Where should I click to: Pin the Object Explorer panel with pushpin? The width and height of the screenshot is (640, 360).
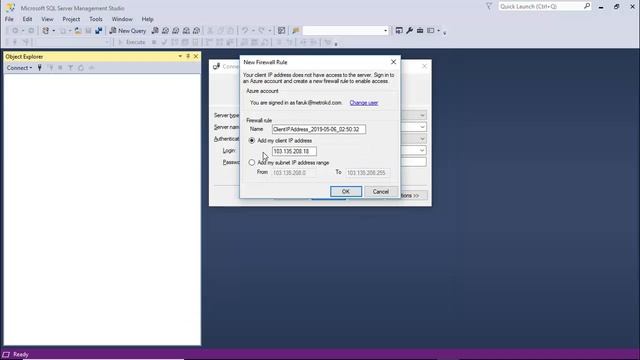coord(188,56)
